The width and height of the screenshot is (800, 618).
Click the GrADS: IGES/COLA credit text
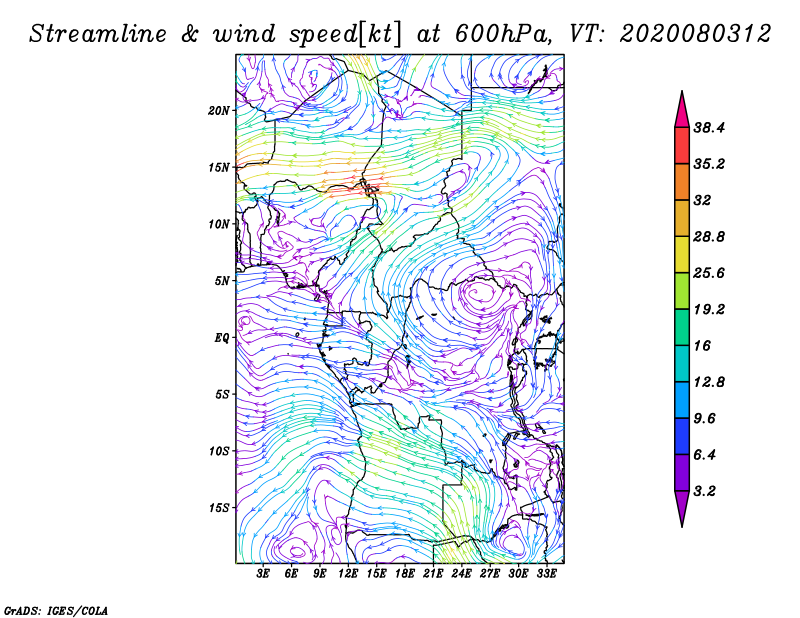tap(56, 611)
